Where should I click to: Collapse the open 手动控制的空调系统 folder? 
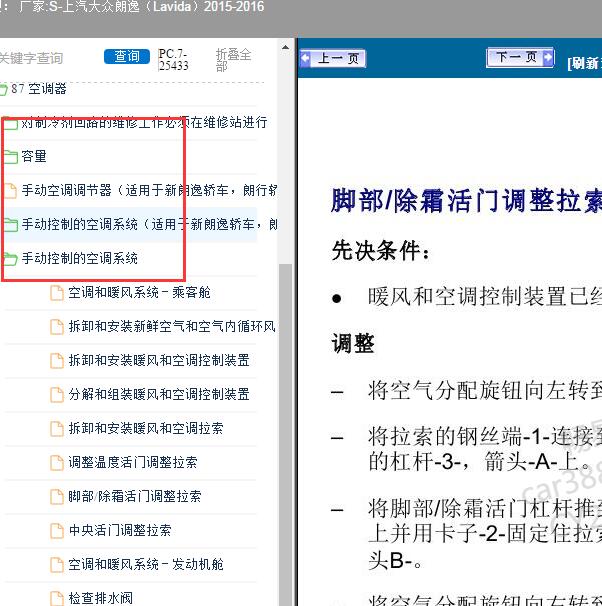click(x=80, y=258)
